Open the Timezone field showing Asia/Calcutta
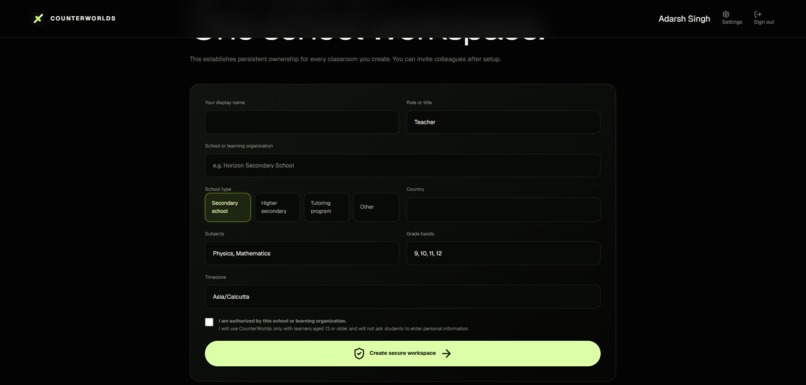The width and height of the screenshot is (806, 385). point(402,297)
